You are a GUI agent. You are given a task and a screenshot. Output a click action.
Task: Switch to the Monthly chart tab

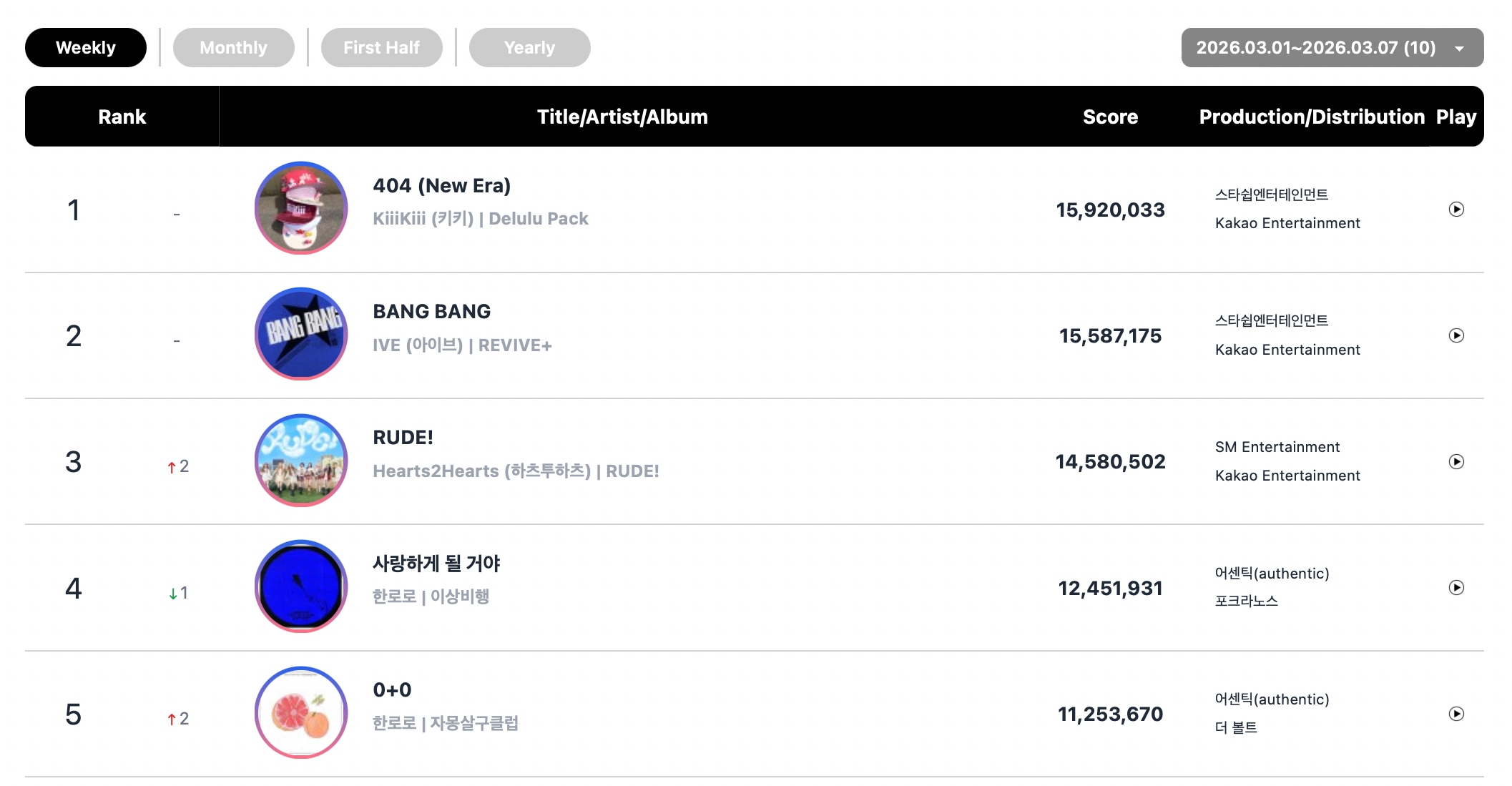click(x=233, y=48)
